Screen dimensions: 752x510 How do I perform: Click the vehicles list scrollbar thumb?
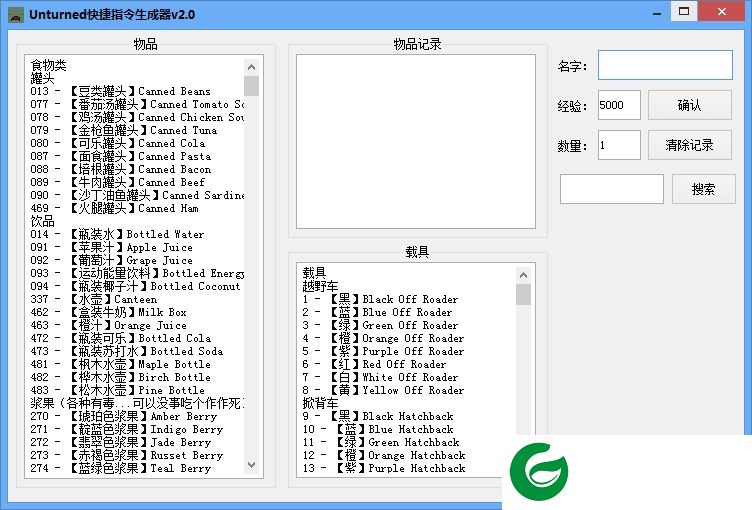click(x=523, y=295)
